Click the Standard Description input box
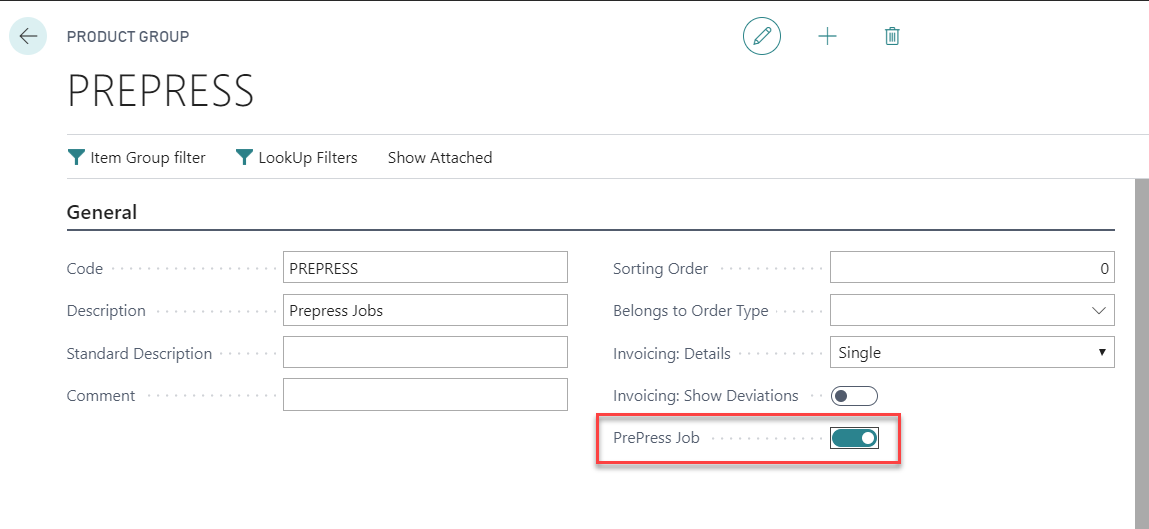This screenshot has width=1149, height=529. [x=425, y=353]
